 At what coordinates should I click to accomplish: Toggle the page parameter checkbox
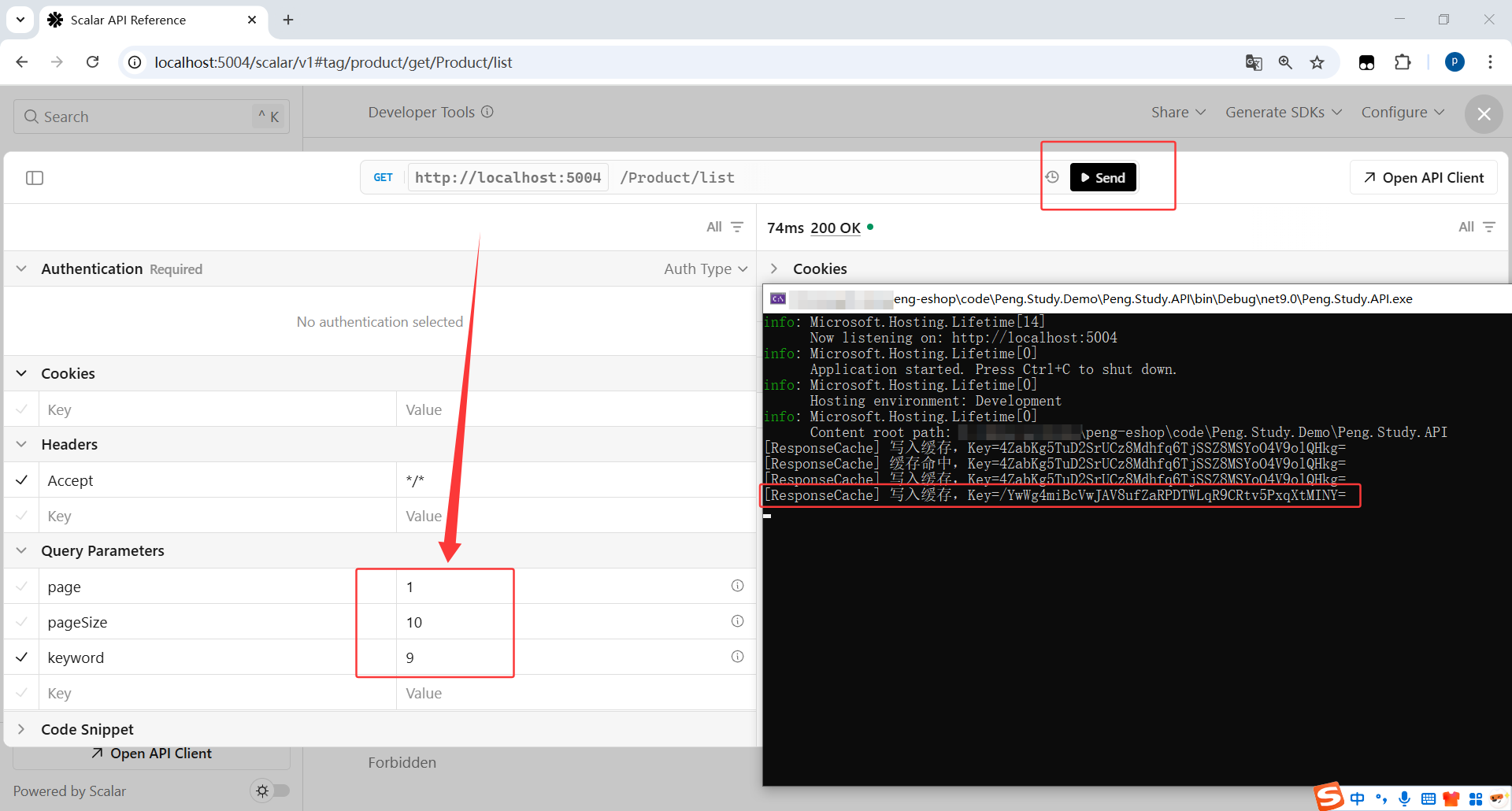[x=22, y=587]
